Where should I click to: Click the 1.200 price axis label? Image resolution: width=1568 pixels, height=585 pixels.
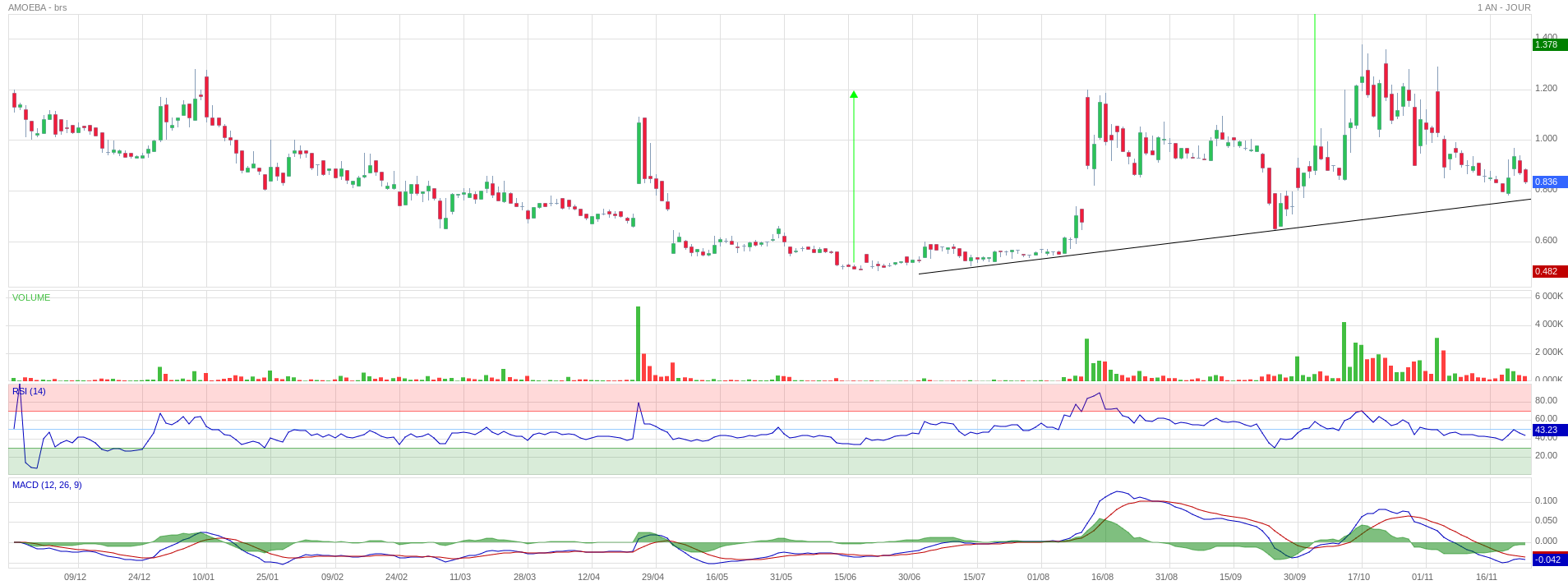click(x=1546, y=88)
